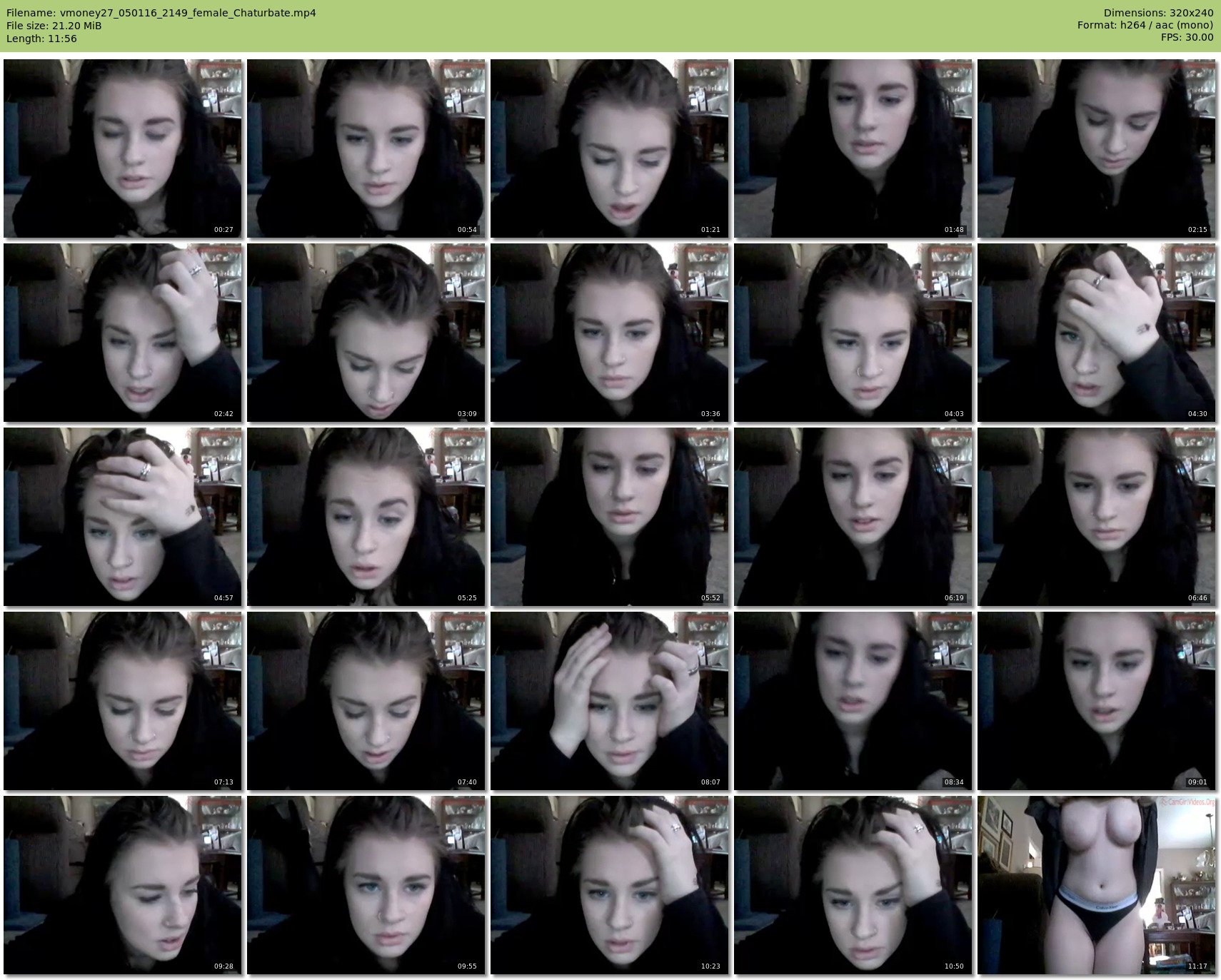Click the frame marked 10:50
1221x980 pixels.
[x=853, y=885]
